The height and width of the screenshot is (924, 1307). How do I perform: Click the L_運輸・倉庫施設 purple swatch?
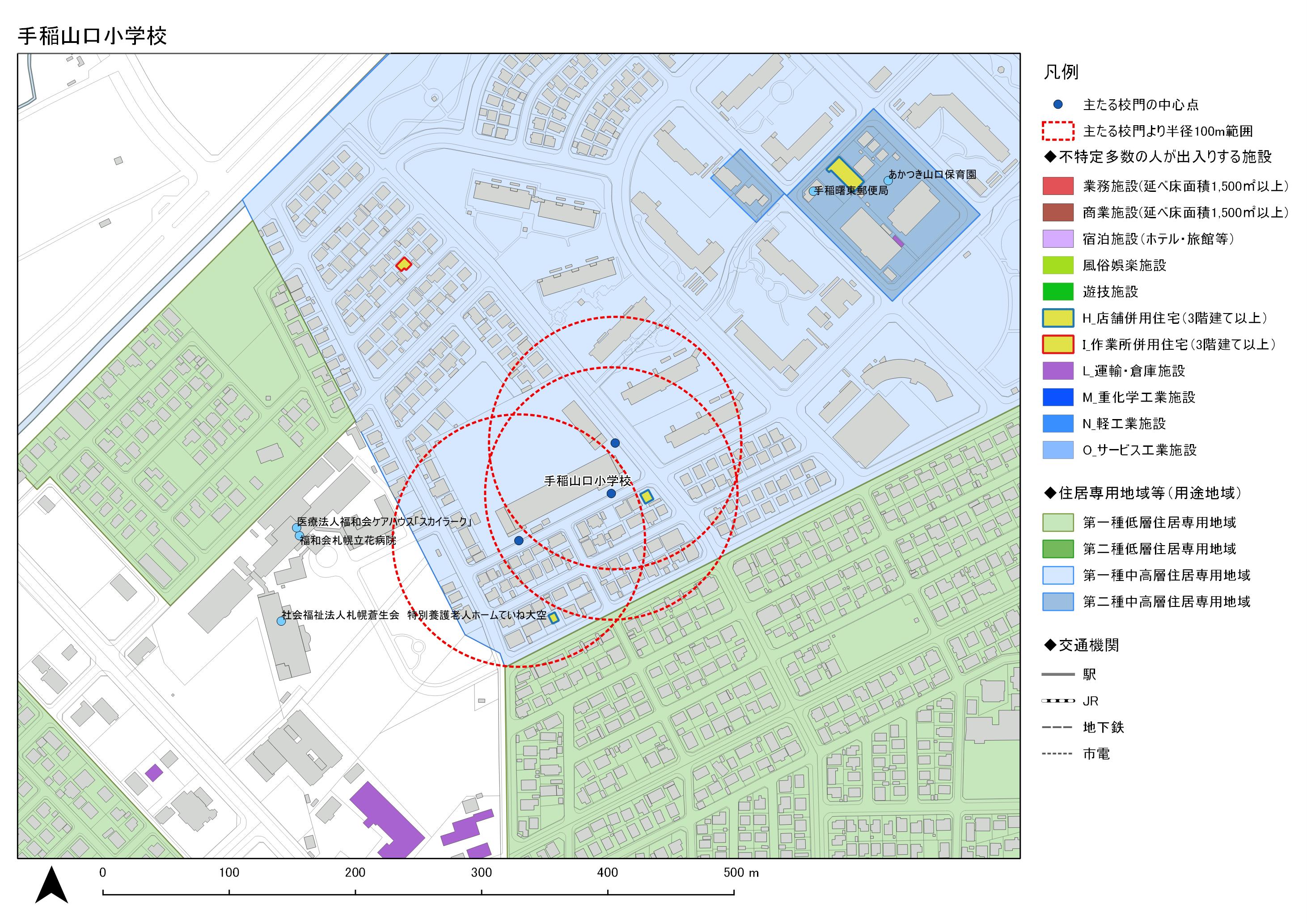pos(1057,371)
